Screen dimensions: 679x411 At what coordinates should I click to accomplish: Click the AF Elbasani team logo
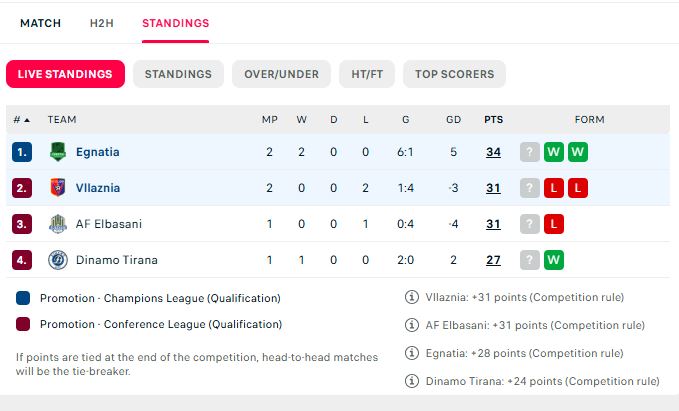[58, 224]
